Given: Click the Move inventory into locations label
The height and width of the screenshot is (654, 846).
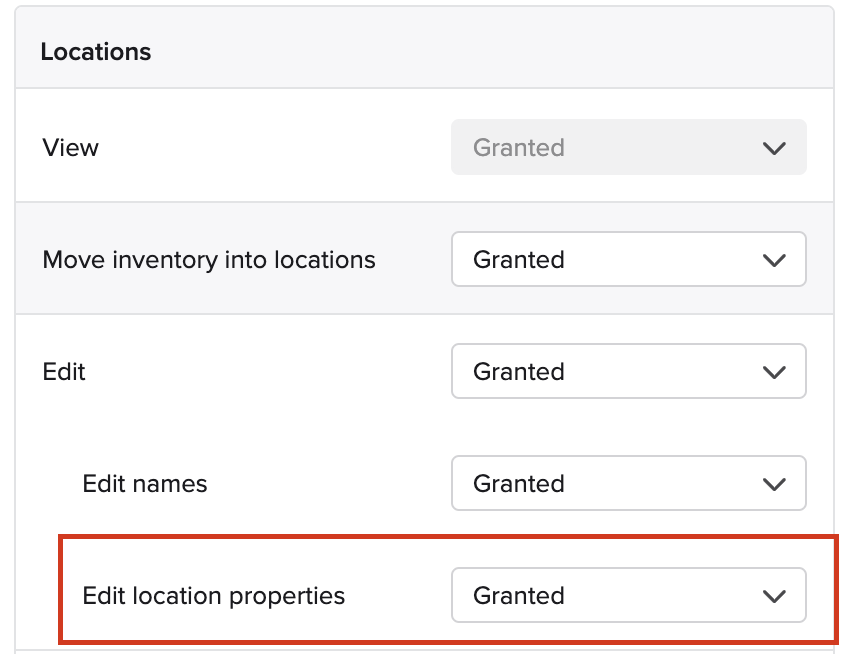Looking at the screenshot, I should point(209,260).
